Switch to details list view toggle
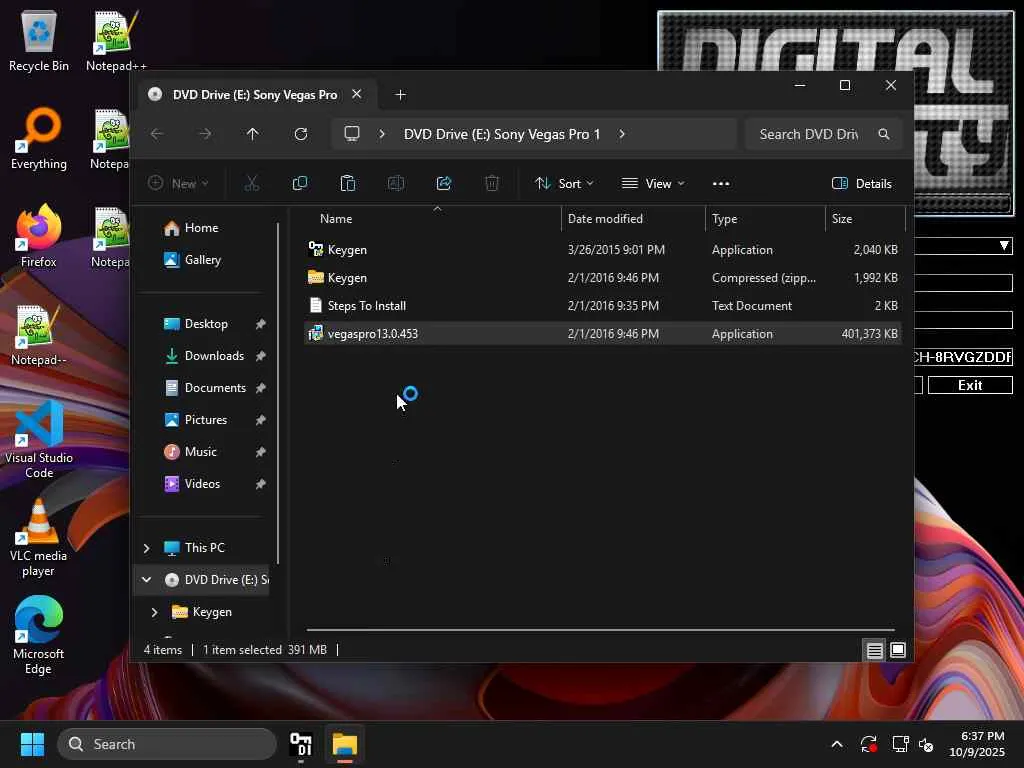Screen dimensions: 1024x768 (874, 650)
